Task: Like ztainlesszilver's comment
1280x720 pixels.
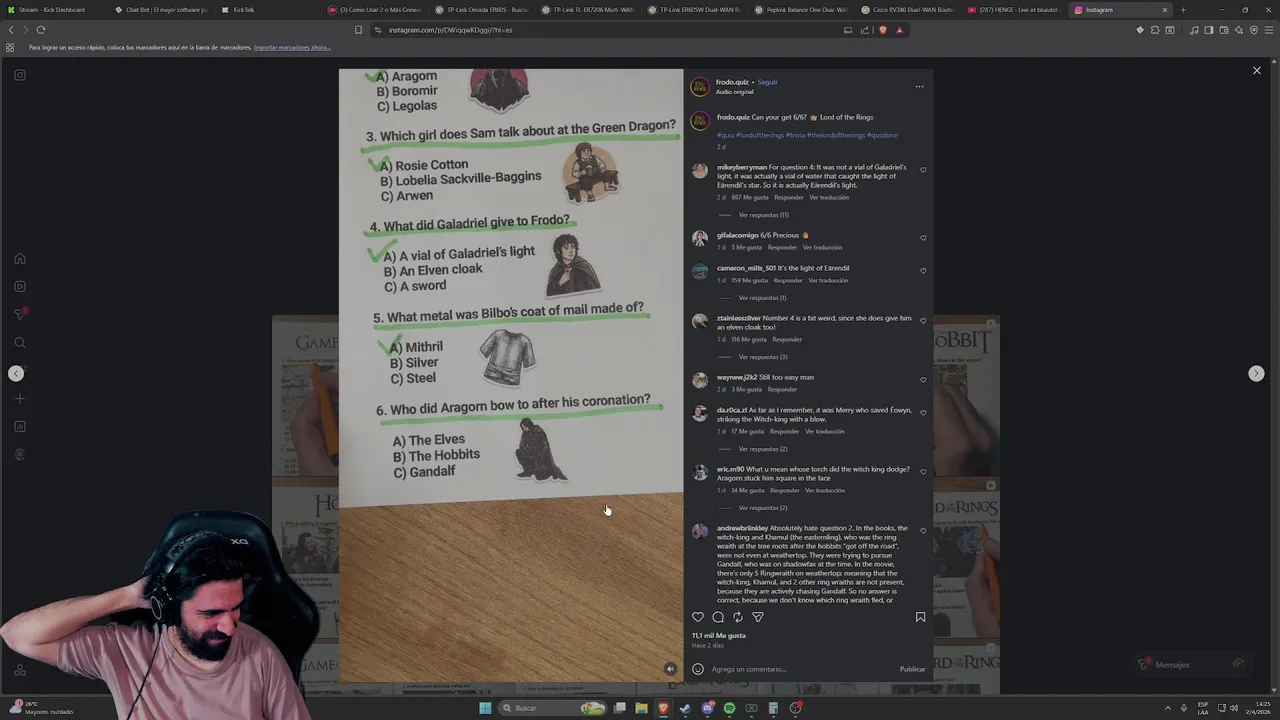Action: [923, 321]
